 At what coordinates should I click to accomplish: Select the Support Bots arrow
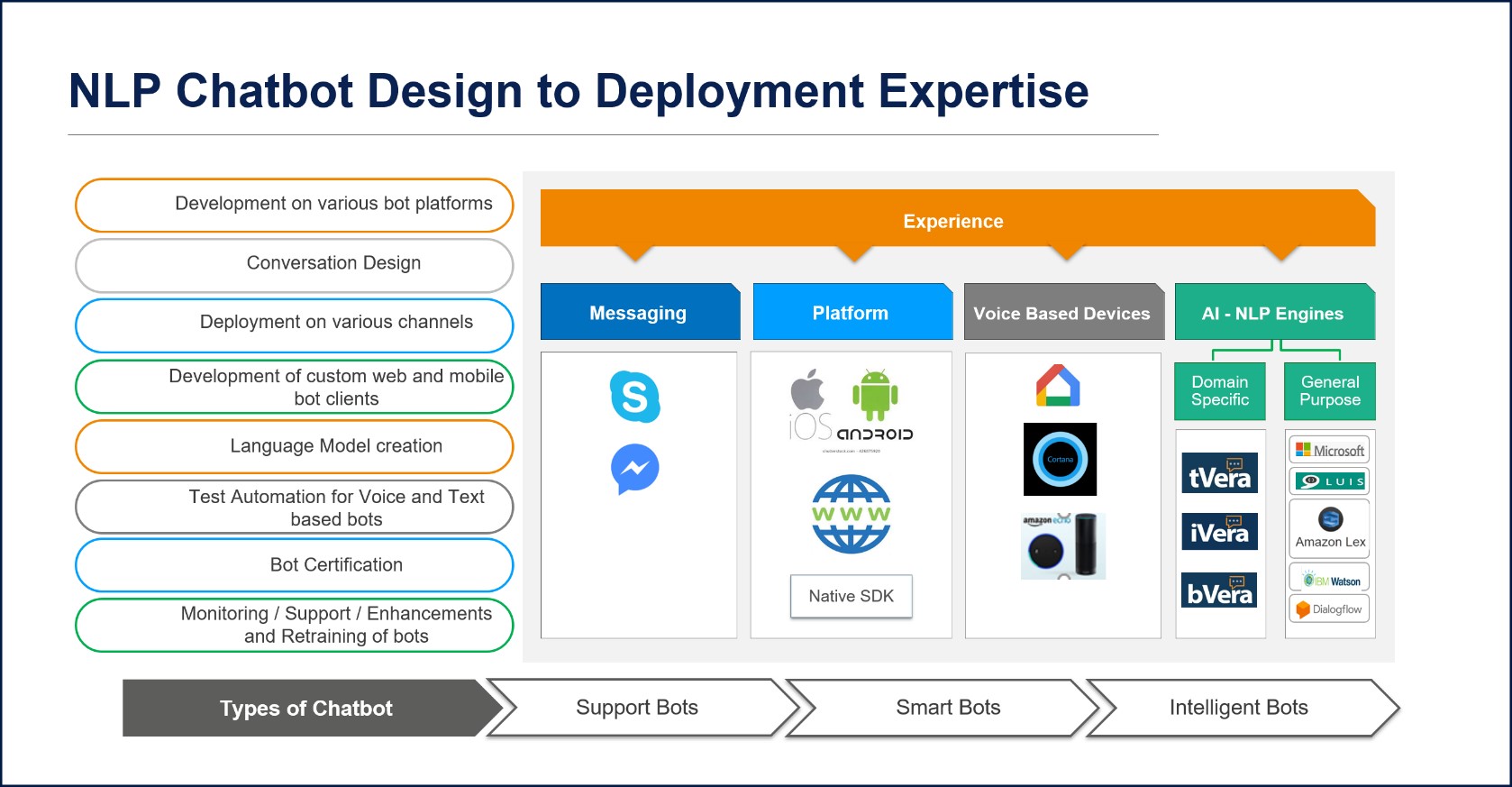[x=637, y=708]
